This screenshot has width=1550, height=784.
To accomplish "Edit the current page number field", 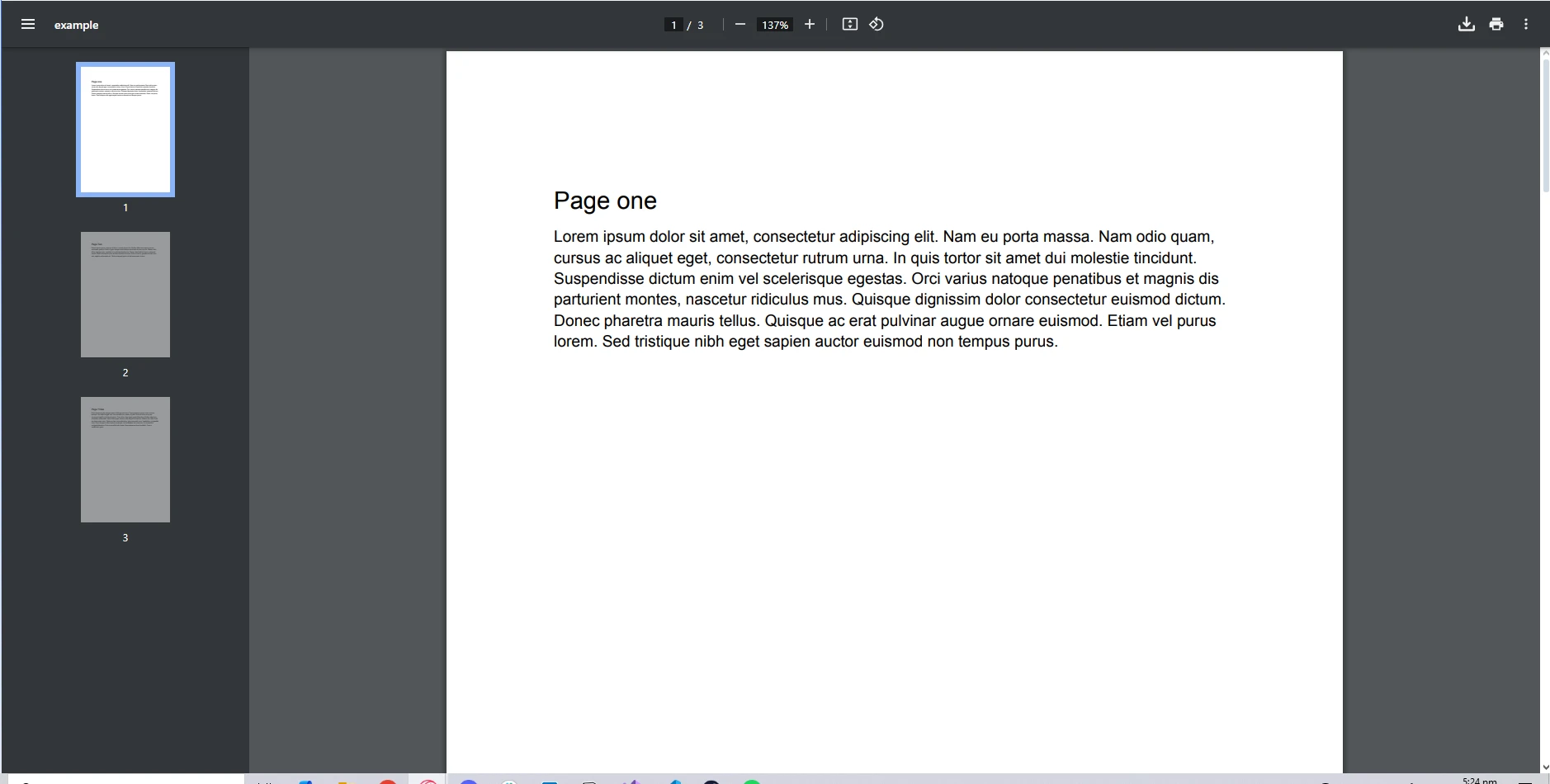I will click(x=673, y=25).
